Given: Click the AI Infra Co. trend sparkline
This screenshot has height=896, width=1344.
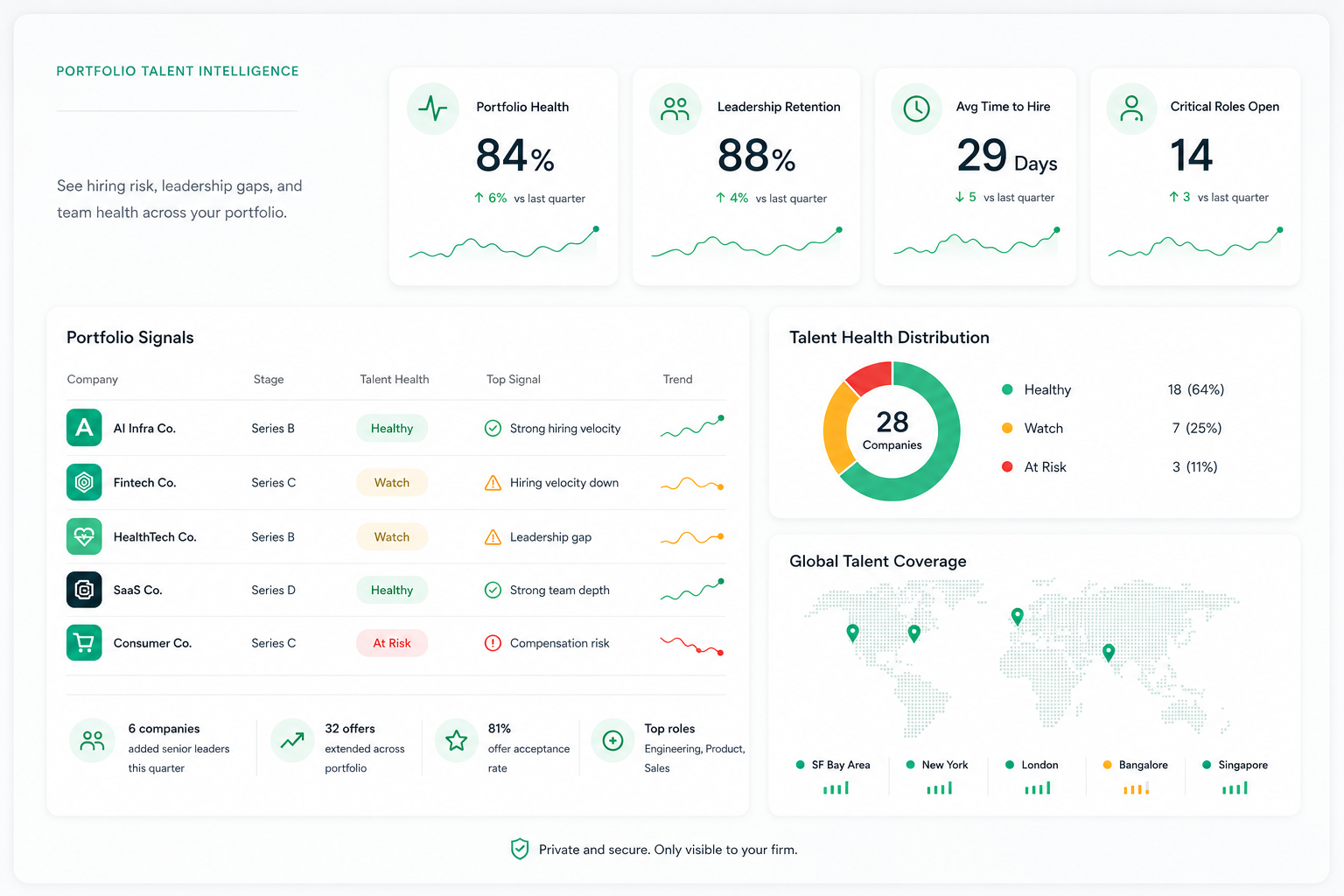Looking at the screenshot, I should (692, 427).
